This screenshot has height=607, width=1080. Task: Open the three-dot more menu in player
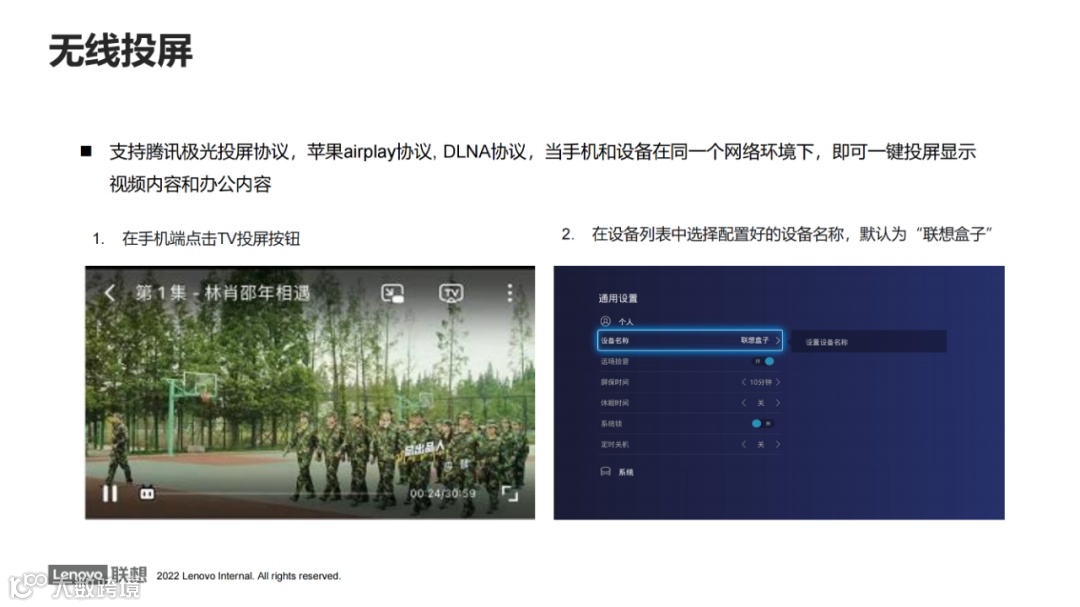pos(510,293)
